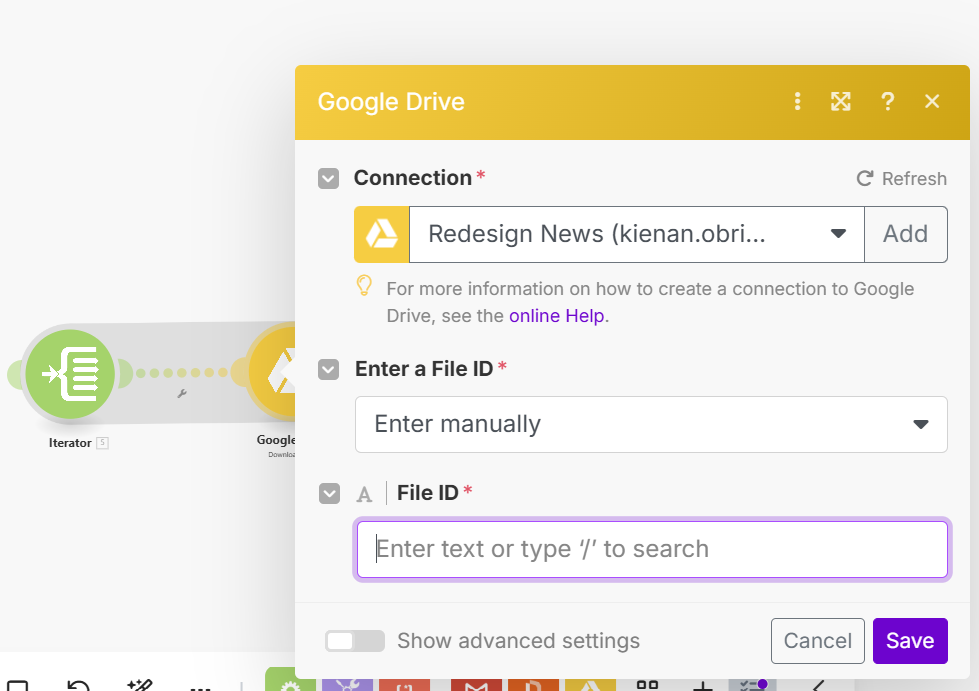Click the purple wrench tools tile
The width and height of the screenshot is (979, 691).
pos(348,684)
